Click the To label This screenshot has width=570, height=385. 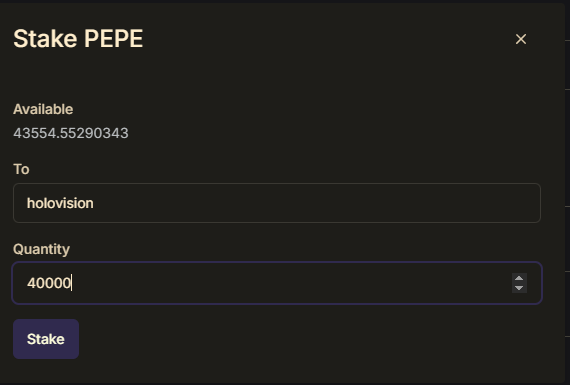tap(21, 169)
